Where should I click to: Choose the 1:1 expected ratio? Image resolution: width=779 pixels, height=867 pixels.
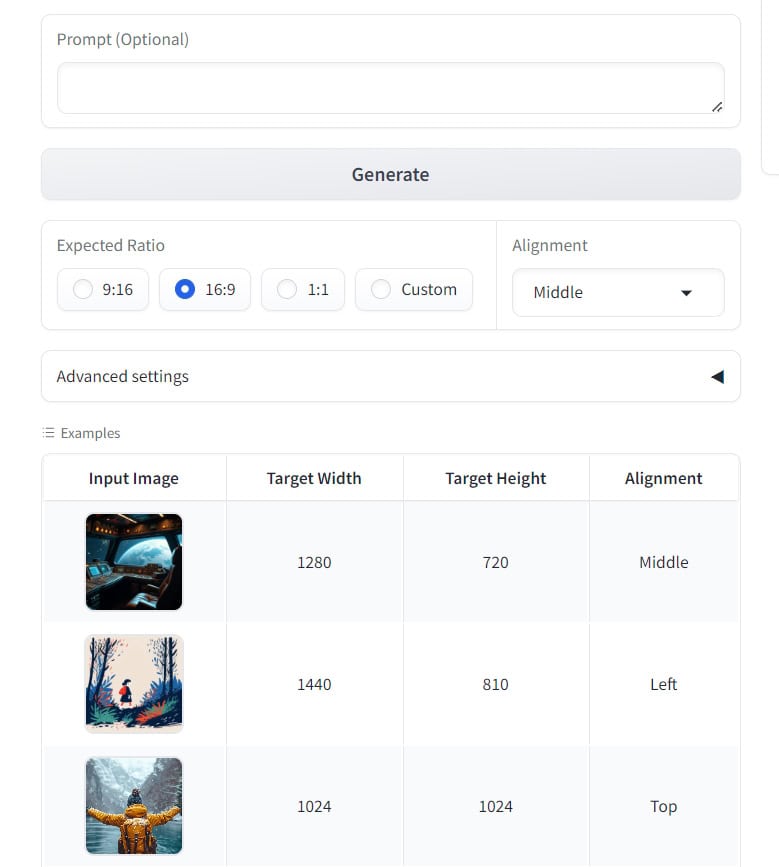click(287, 290)
